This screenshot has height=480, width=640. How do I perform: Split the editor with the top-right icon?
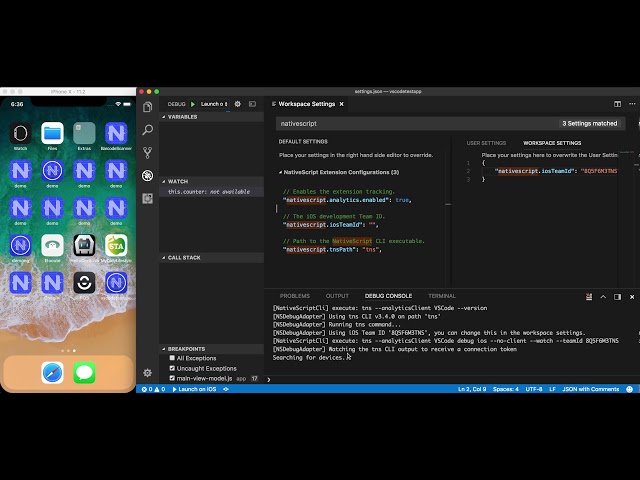click(x=618, y=104)
